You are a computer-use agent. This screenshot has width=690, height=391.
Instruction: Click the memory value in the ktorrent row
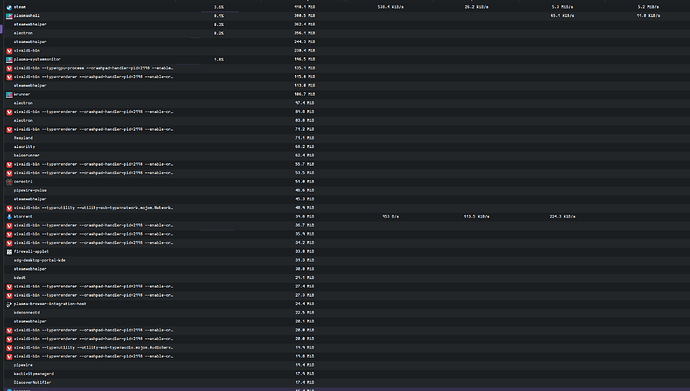(x=305, y=216)
